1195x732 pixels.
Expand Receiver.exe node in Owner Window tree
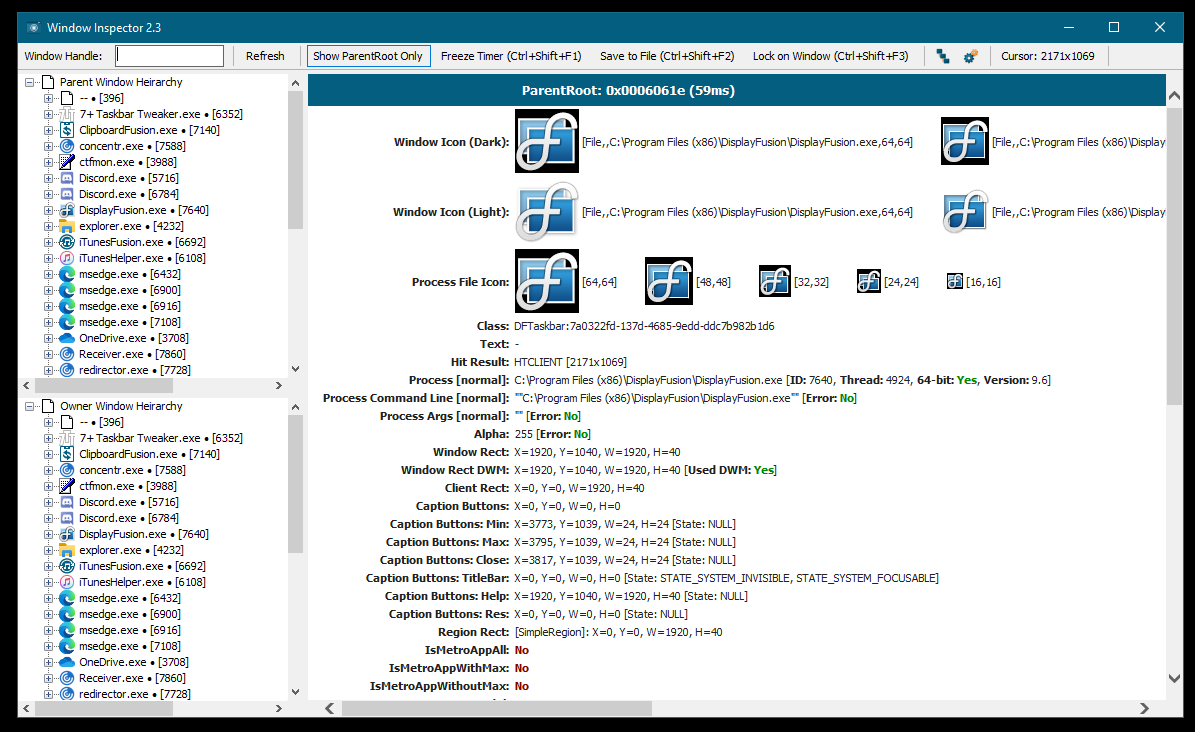pos(49,678)
